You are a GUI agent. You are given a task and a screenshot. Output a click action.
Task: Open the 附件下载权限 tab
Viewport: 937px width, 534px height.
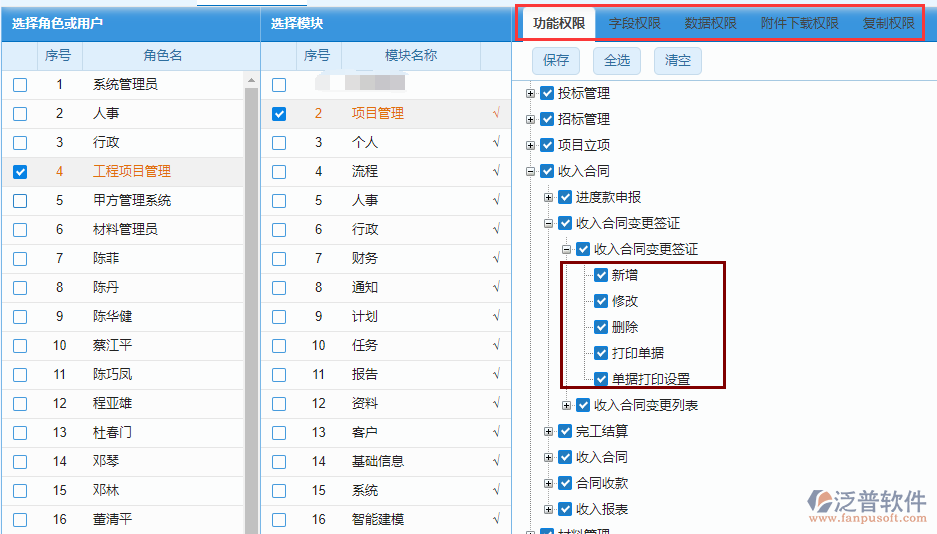pyautogui.click(x=799, y=23)
